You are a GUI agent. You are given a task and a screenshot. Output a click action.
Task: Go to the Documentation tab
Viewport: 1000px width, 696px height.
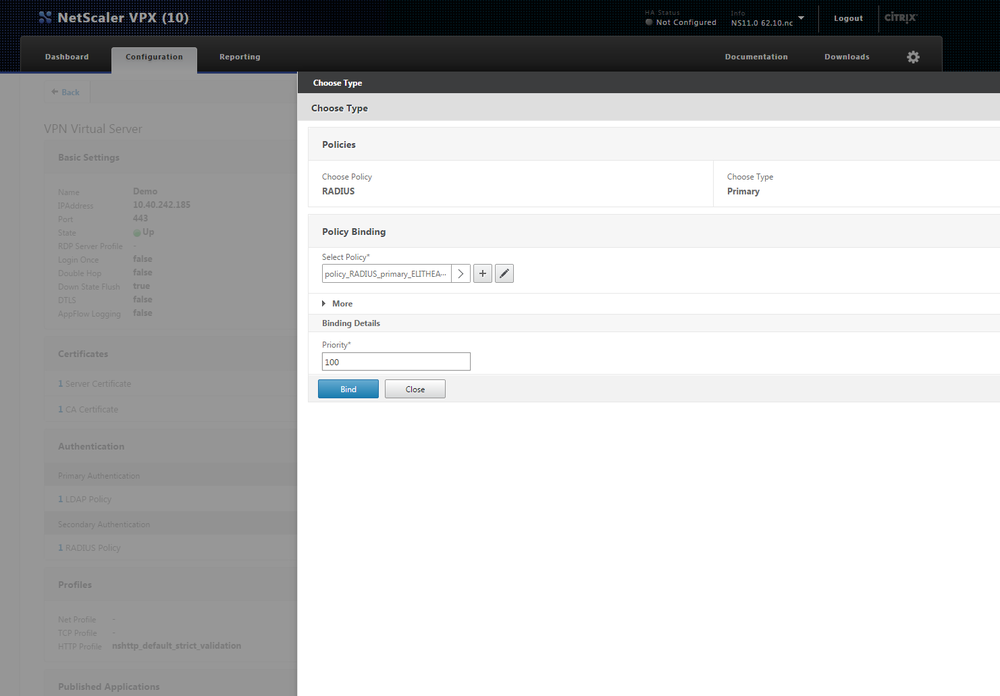point(756,57)
